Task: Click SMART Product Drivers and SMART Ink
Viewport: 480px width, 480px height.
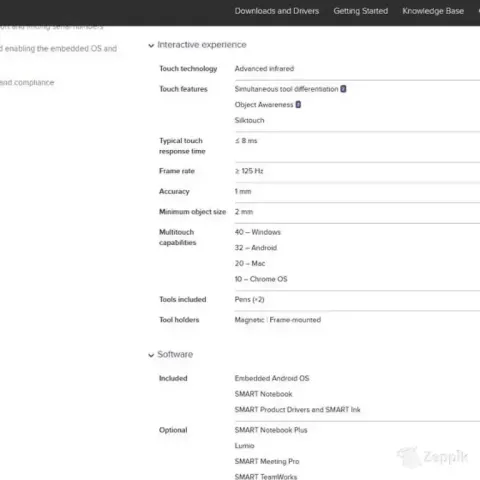Action: (297, 410)
